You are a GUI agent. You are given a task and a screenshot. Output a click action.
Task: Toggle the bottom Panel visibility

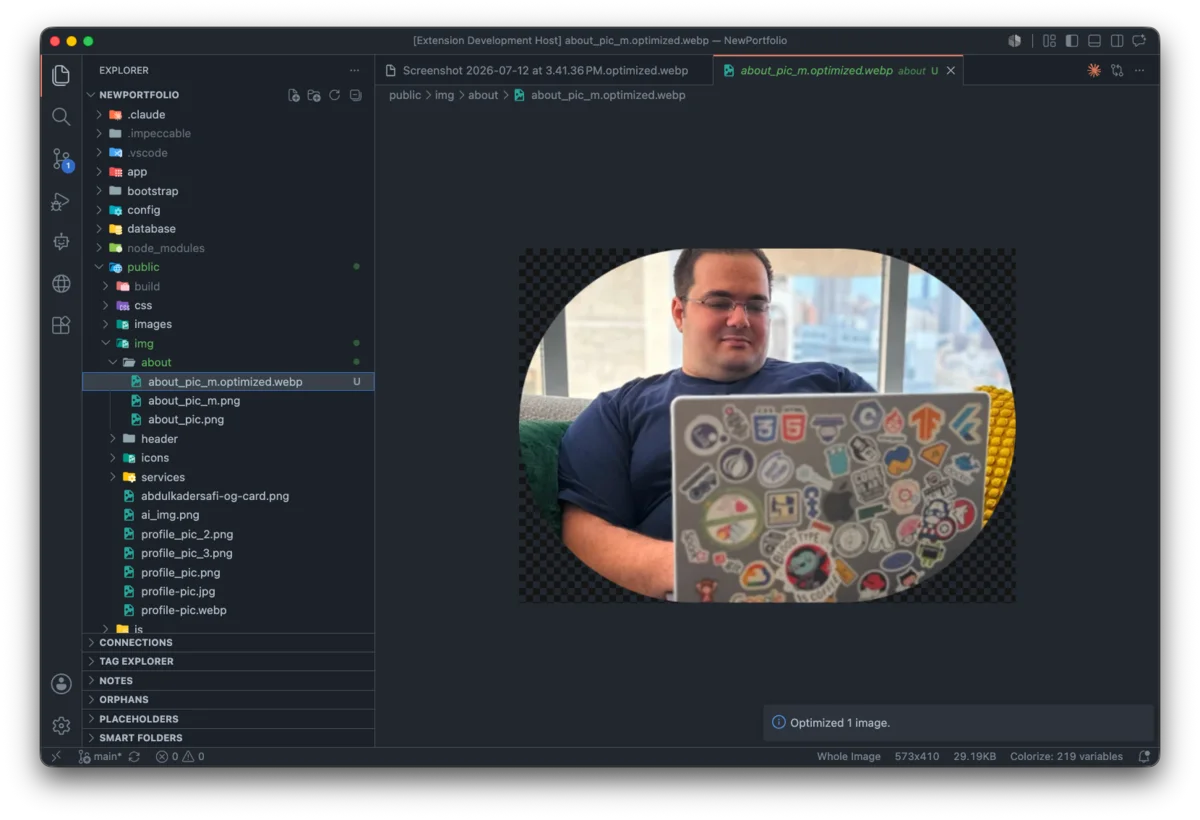pos(1095,41)
